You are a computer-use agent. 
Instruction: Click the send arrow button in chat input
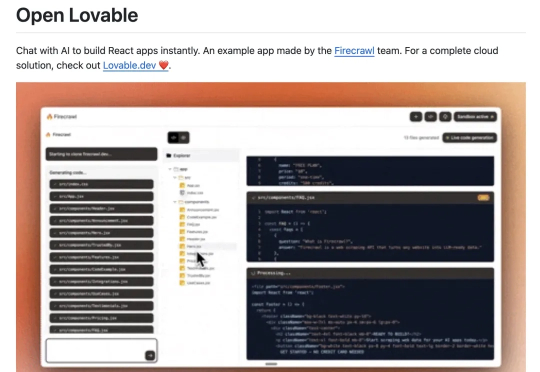pyautogui.click(x=150, y=355)
